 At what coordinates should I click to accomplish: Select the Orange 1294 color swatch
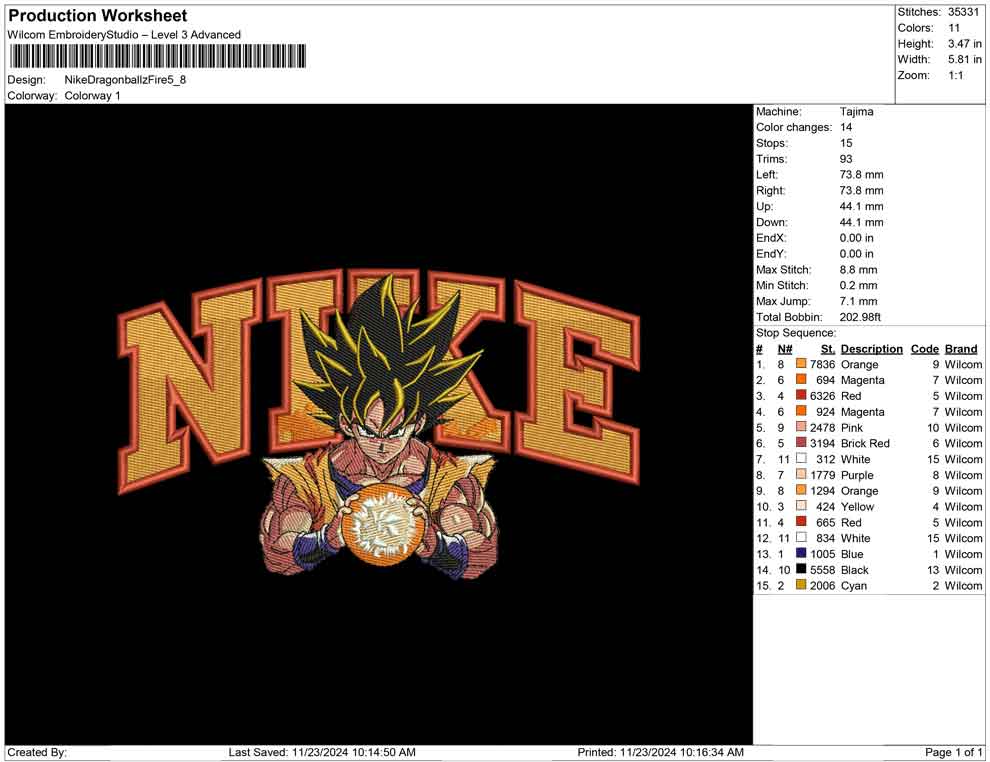(801, 490)
